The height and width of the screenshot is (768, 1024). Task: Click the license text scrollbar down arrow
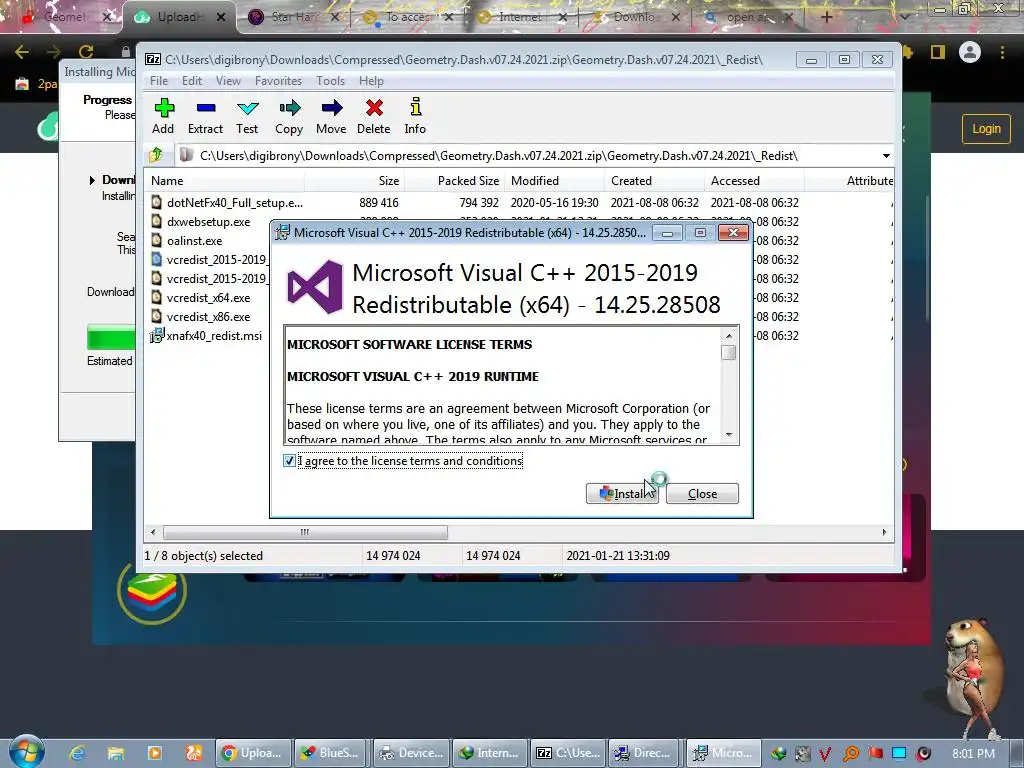[x=729, y=435]
